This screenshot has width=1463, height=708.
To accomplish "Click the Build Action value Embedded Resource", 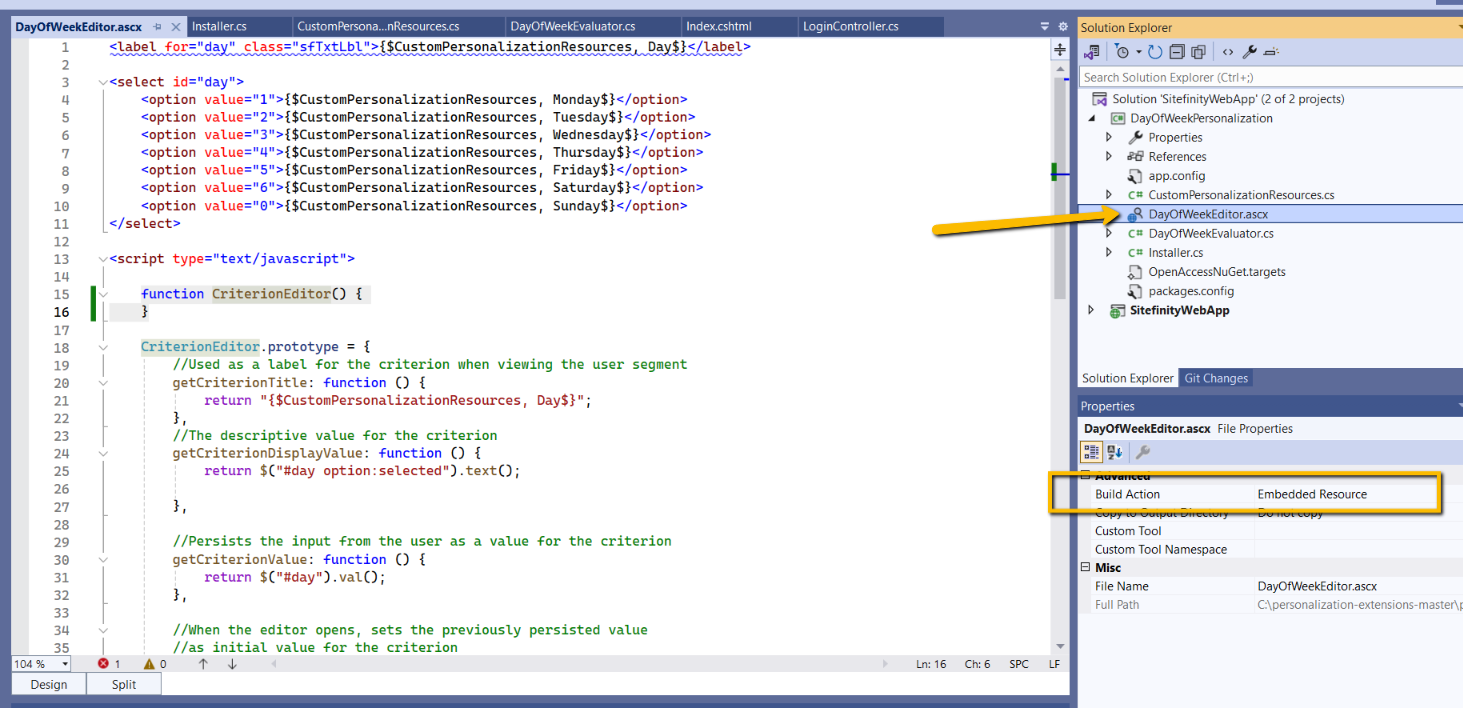I will [x=1312, y=494].
